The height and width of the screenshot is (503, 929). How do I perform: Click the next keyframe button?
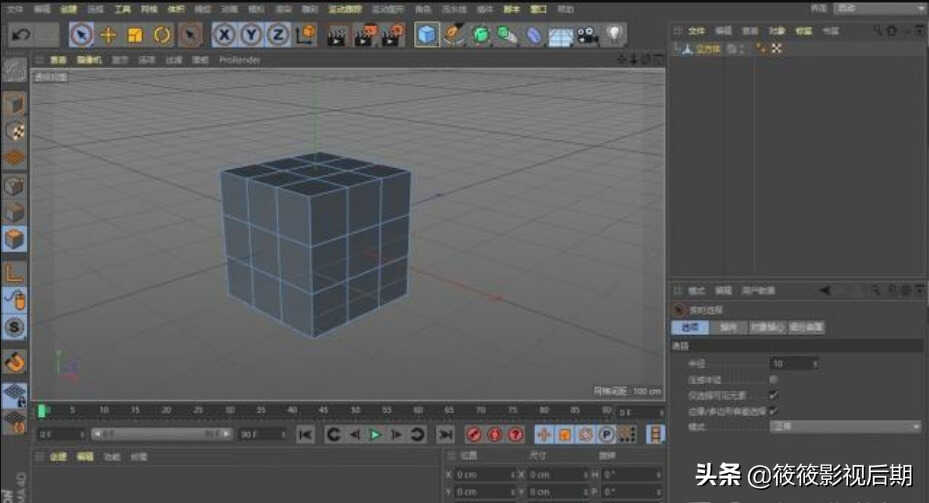[417, 435]
